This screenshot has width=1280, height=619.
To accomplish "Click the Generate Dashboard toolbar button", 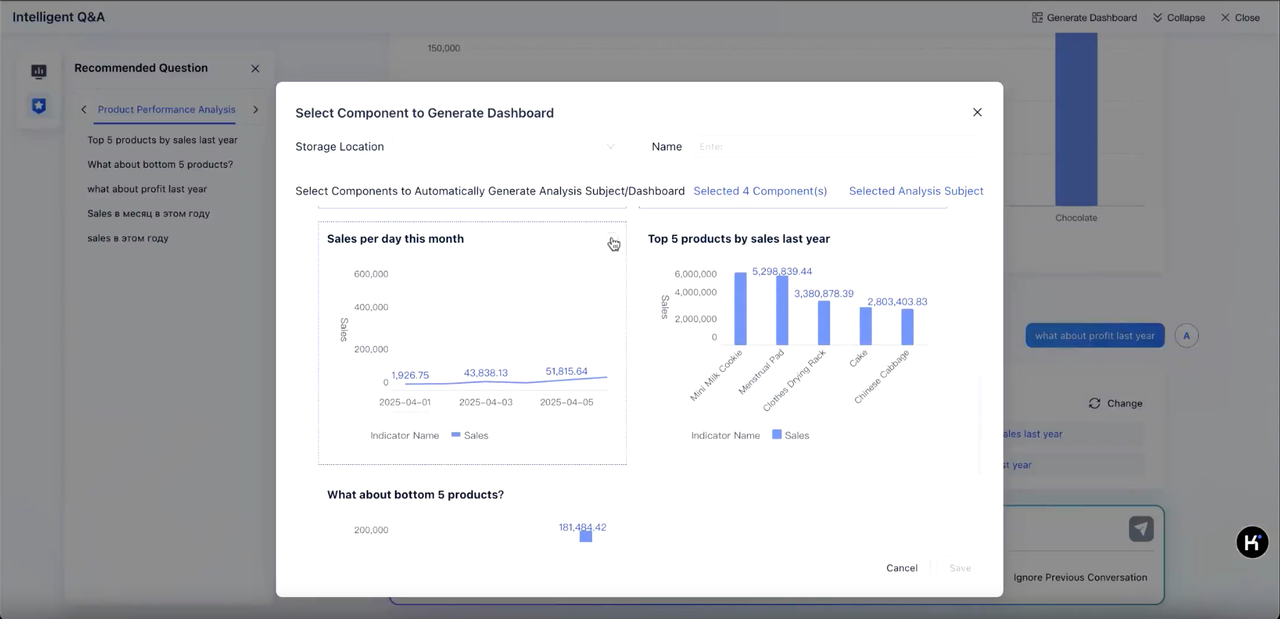I will coord(1084,17).
